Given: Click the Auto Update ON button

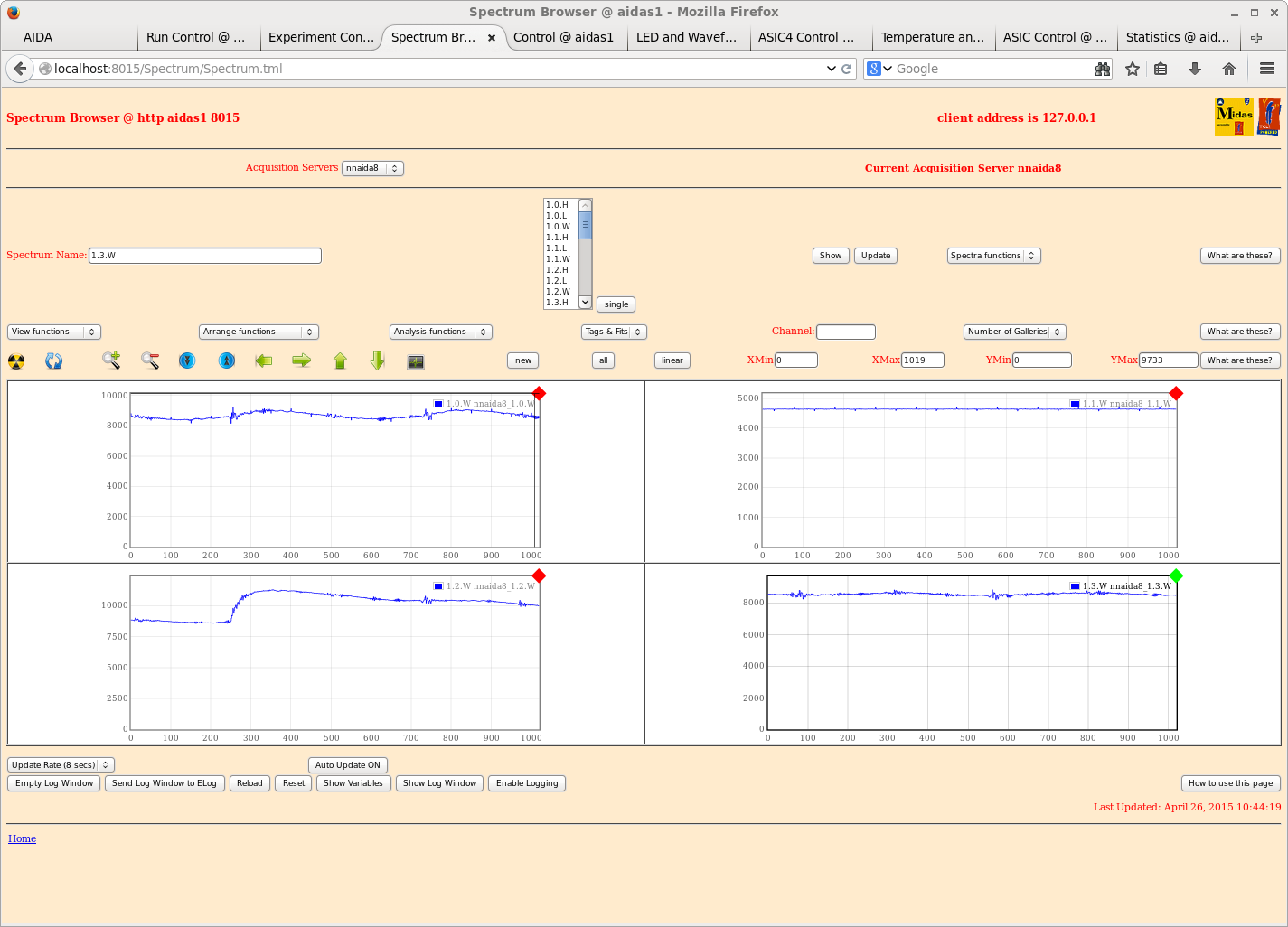Looking at the screenshot, I should [348, 765].
